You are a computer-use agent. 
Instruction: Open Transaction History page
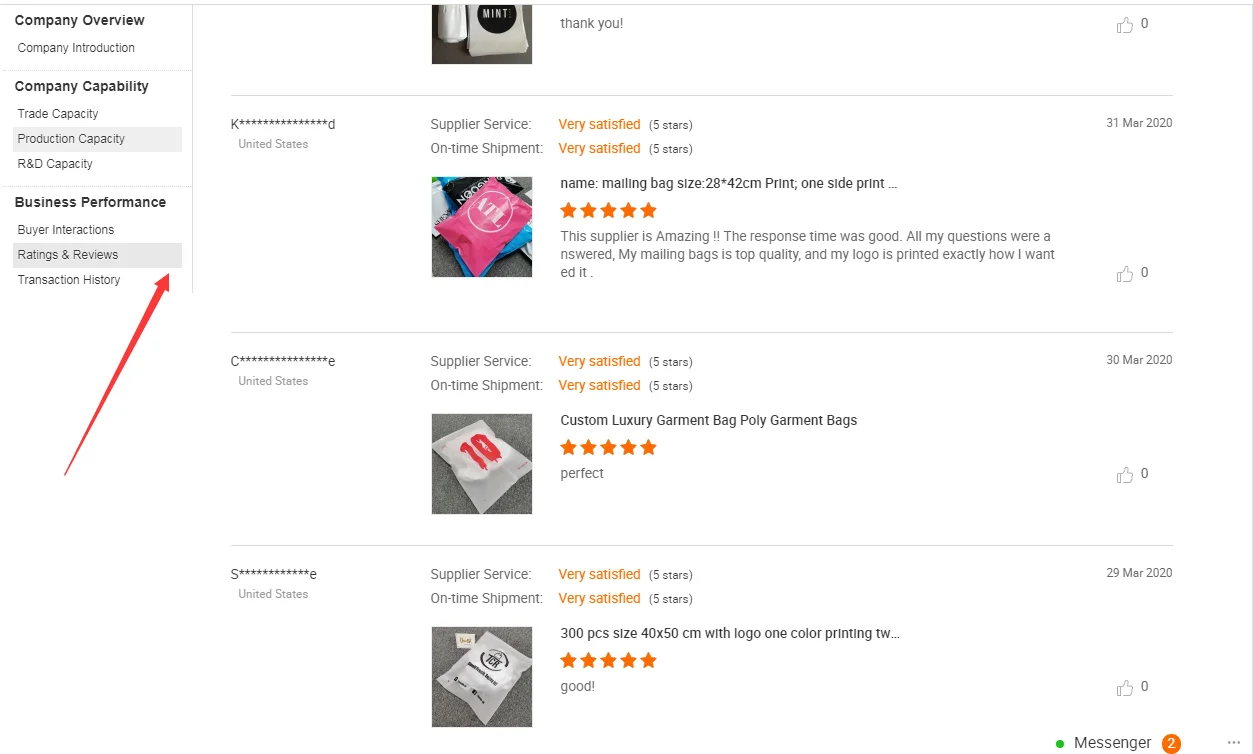pos(69,280)
